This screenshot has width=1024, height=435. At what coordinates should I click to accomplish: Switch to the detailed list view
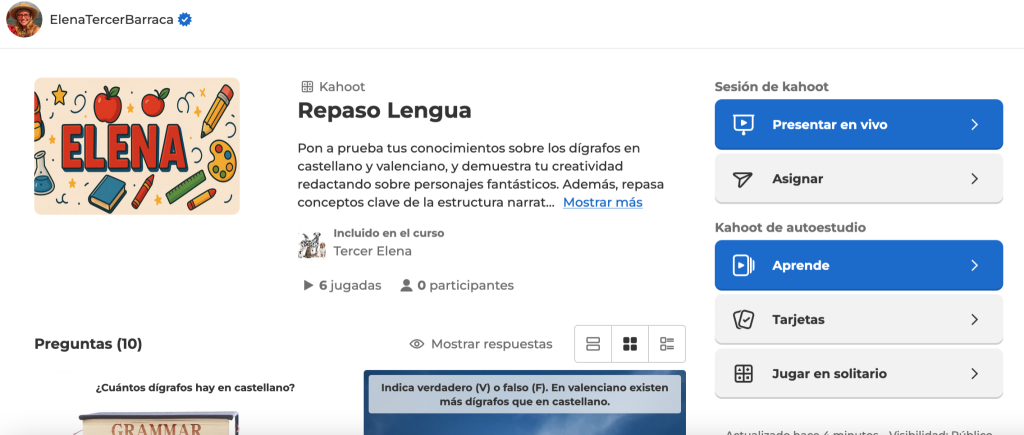point(667,344)
